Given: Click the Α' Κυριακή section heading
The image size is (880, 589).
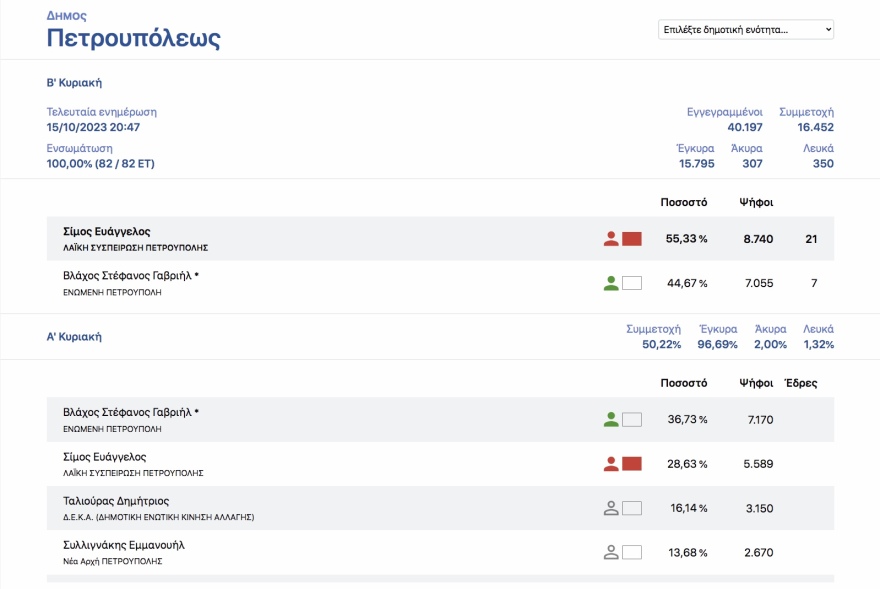Looking at the screenshot, I should click(74, 337).
